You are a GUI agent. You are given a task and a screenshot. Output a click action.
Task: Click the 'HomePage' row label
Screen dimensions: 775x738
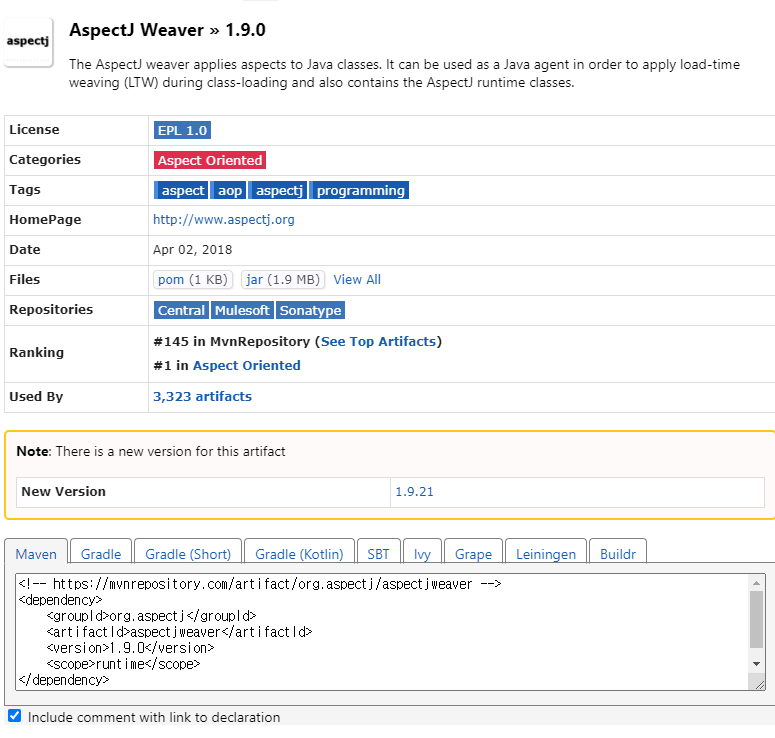pos(45,219)
